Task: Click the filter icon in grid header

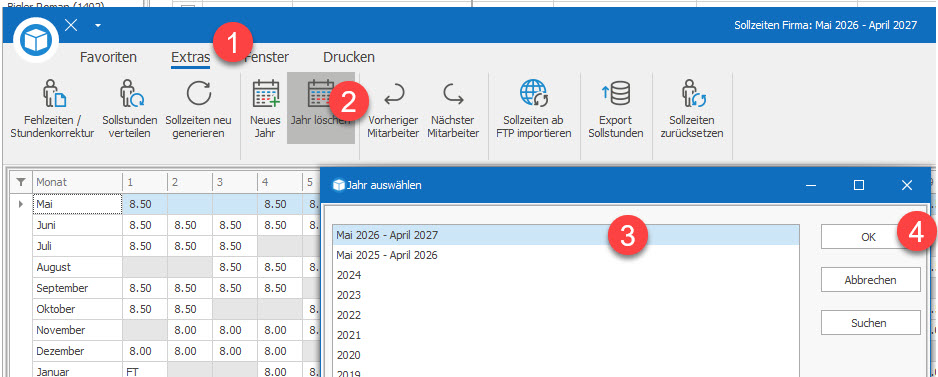Action: (x=21, y=182)
